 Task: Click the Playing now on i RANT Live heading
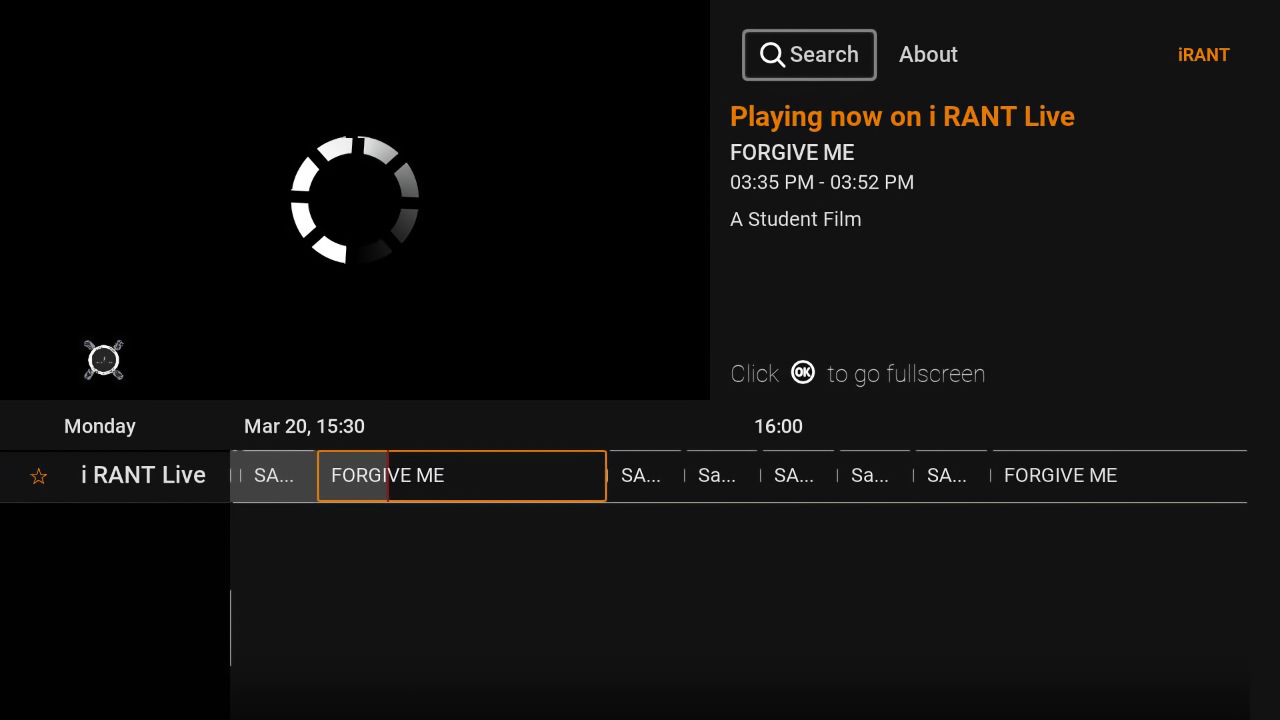[x=902, y=116]
